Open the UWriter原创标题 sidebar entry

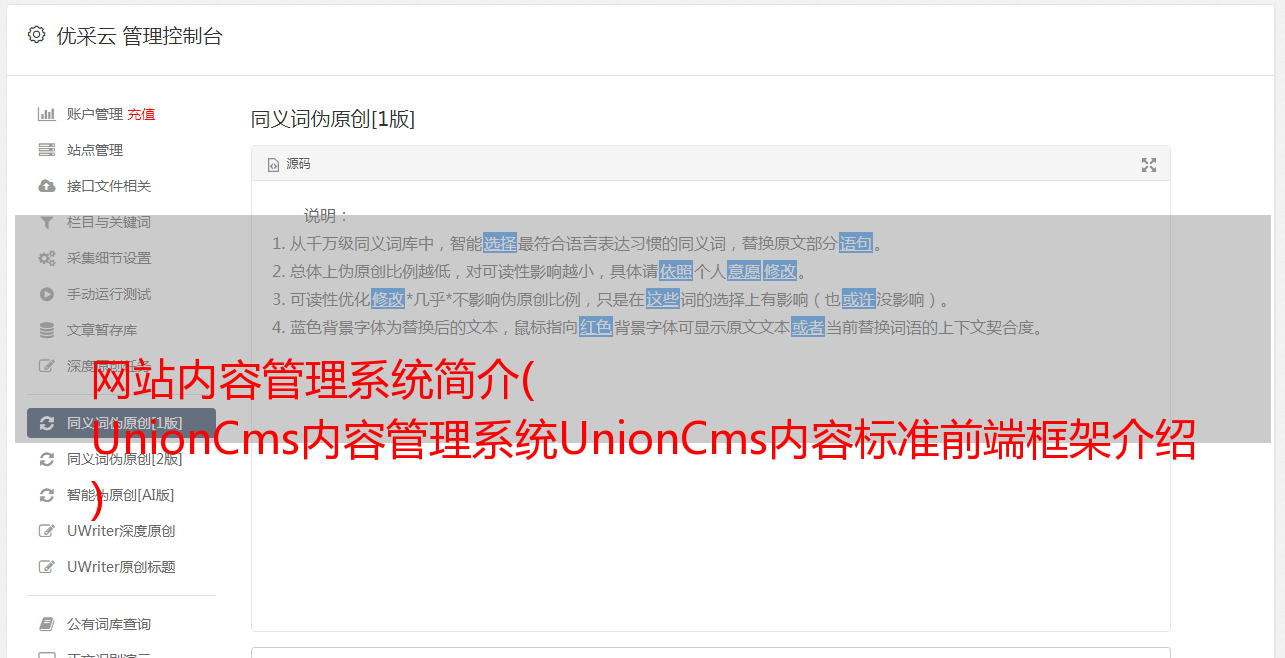121,567
